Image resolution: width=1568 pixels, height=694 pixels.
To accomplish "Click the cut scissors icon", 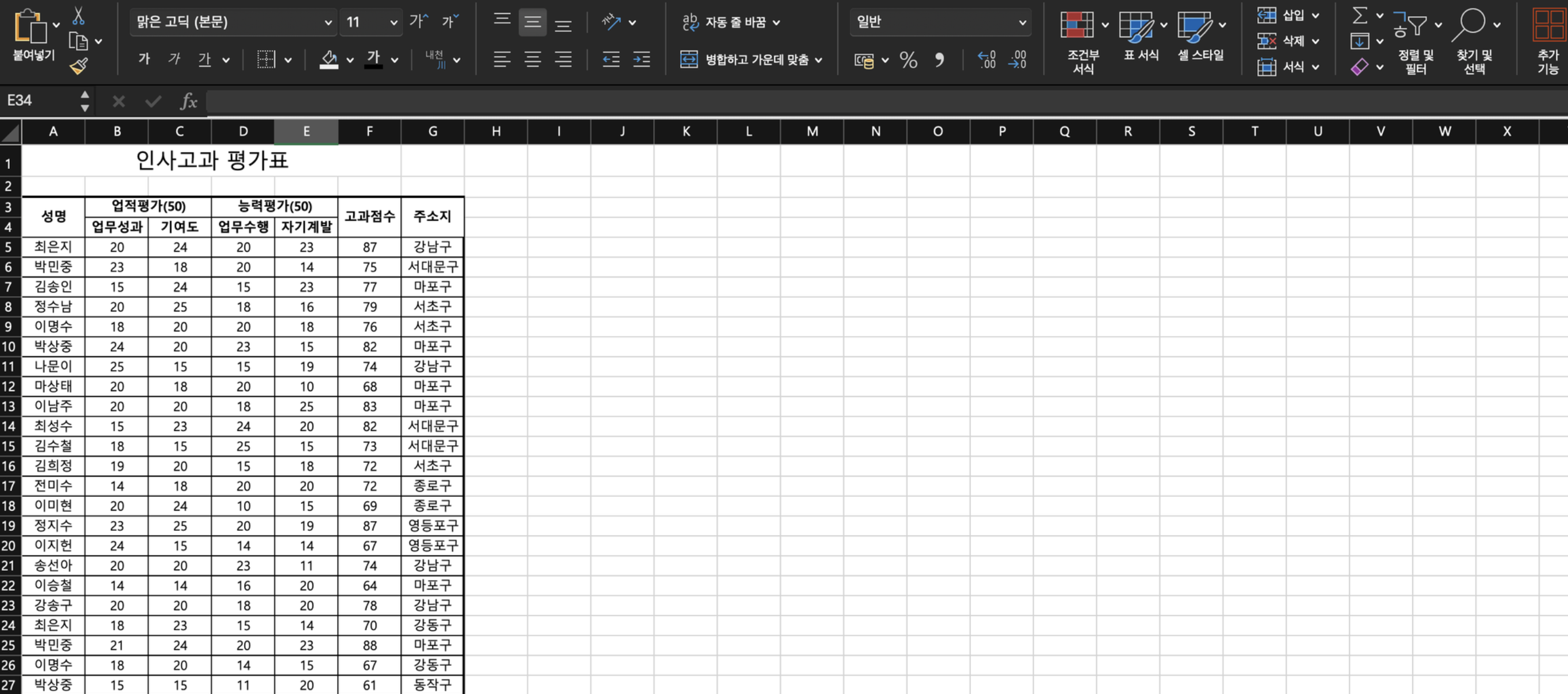I will click(79, 16).
